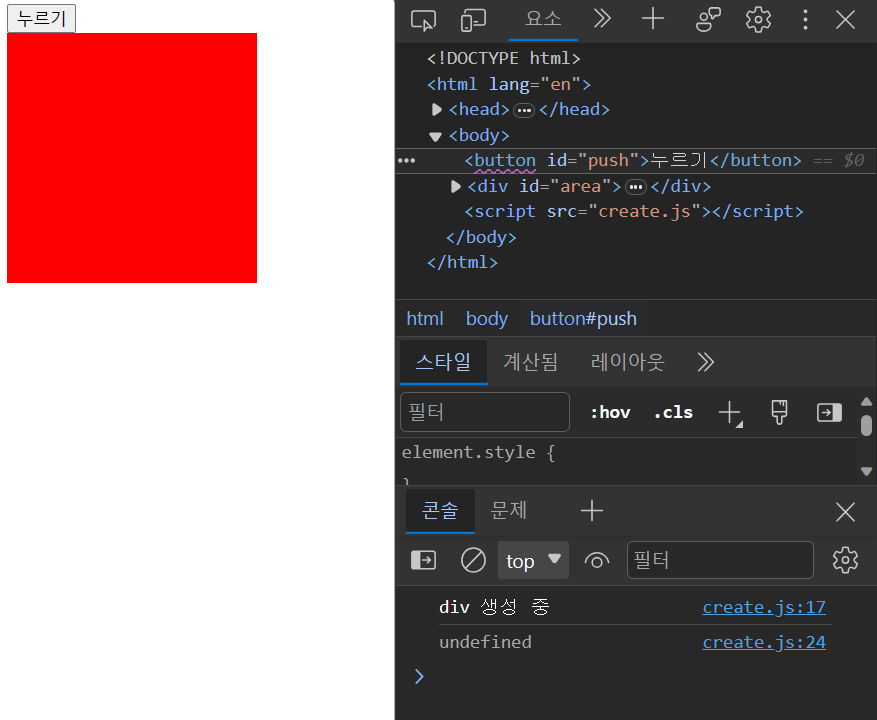Switch to the 스타일 (Styles) tab

coord(444,362)
